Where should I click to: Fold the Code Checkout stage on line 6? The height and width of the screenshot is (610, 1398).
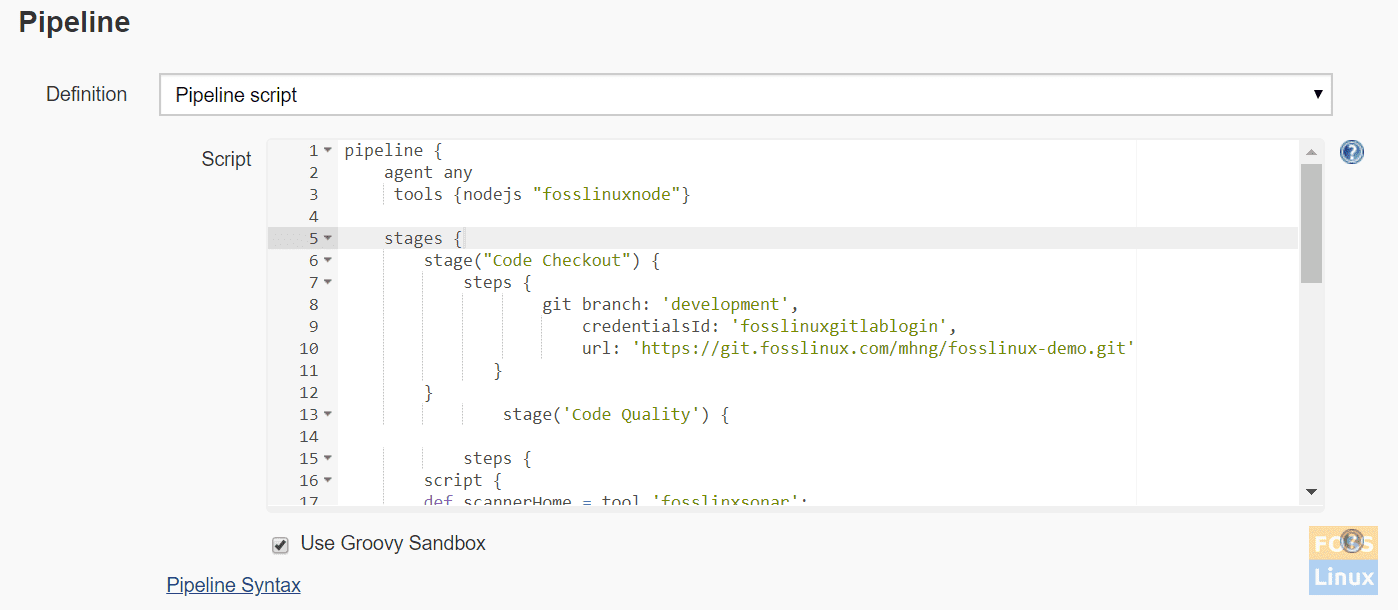coord(328,261)
